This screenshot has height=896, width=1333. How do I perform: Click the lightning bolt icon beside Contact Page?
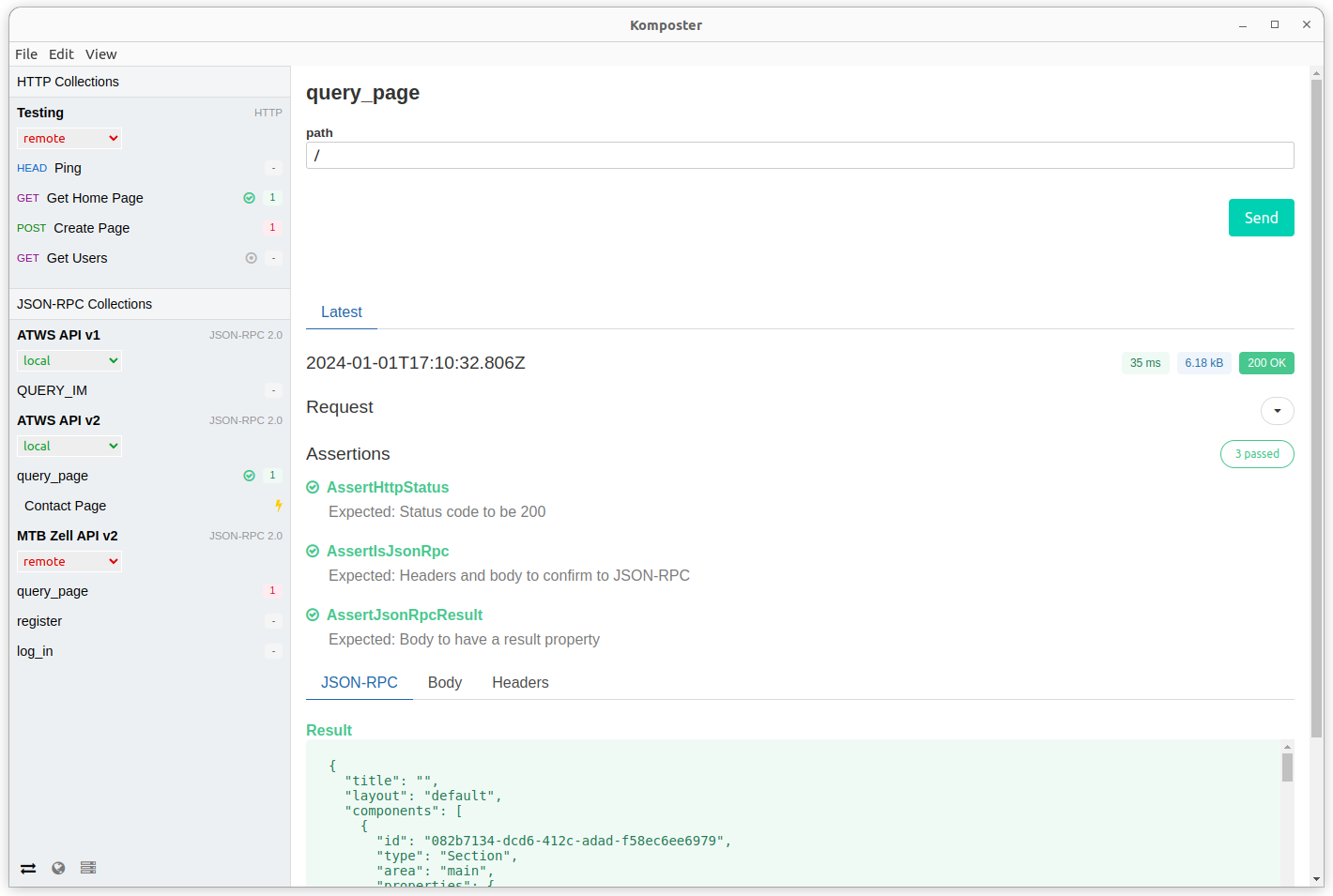point(278,506)
